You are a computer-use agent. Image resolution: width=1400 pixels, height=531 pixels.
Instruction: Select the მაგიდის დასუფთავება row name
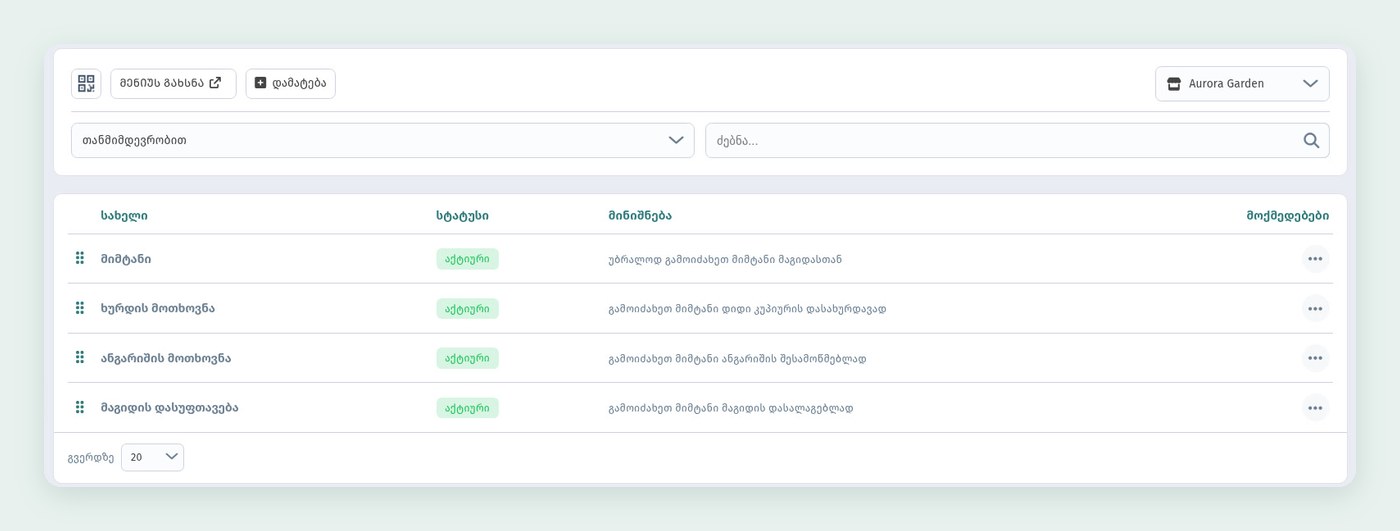coord(169,408)
